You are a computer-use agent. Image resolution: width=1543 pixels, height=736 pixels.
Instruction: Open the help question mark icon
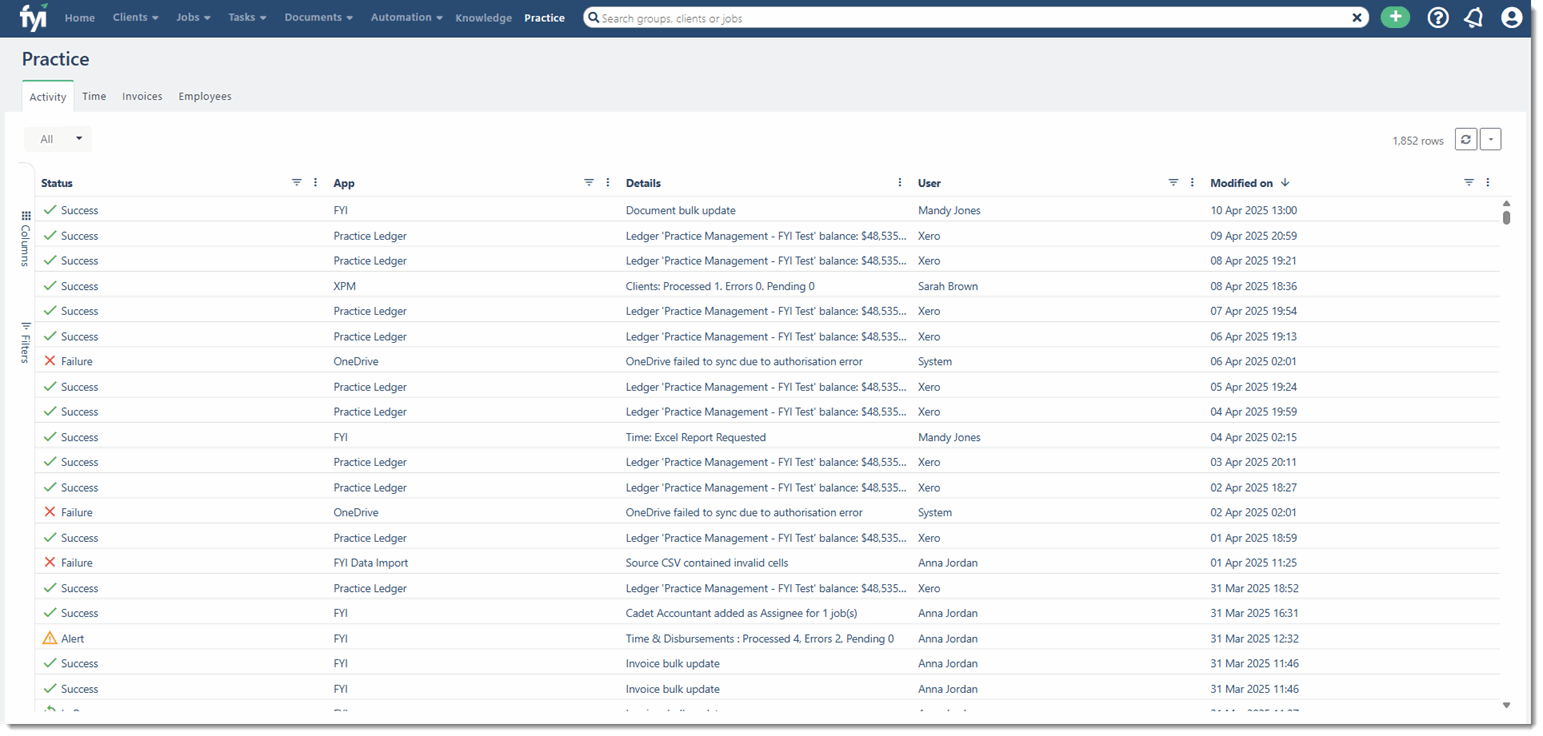[1438, 18]
